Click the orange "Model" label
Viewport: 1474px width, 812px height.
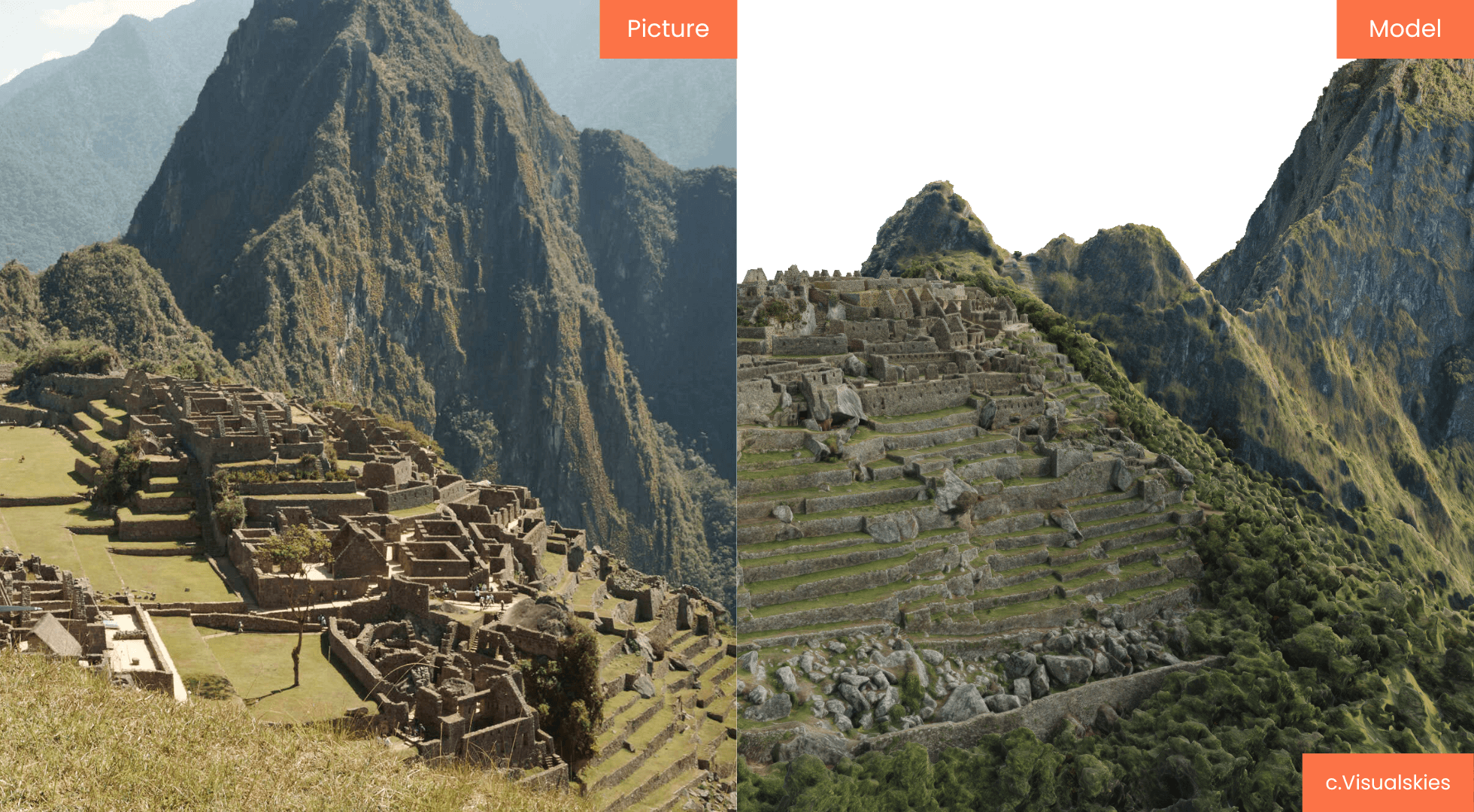tap(1405, 29)
